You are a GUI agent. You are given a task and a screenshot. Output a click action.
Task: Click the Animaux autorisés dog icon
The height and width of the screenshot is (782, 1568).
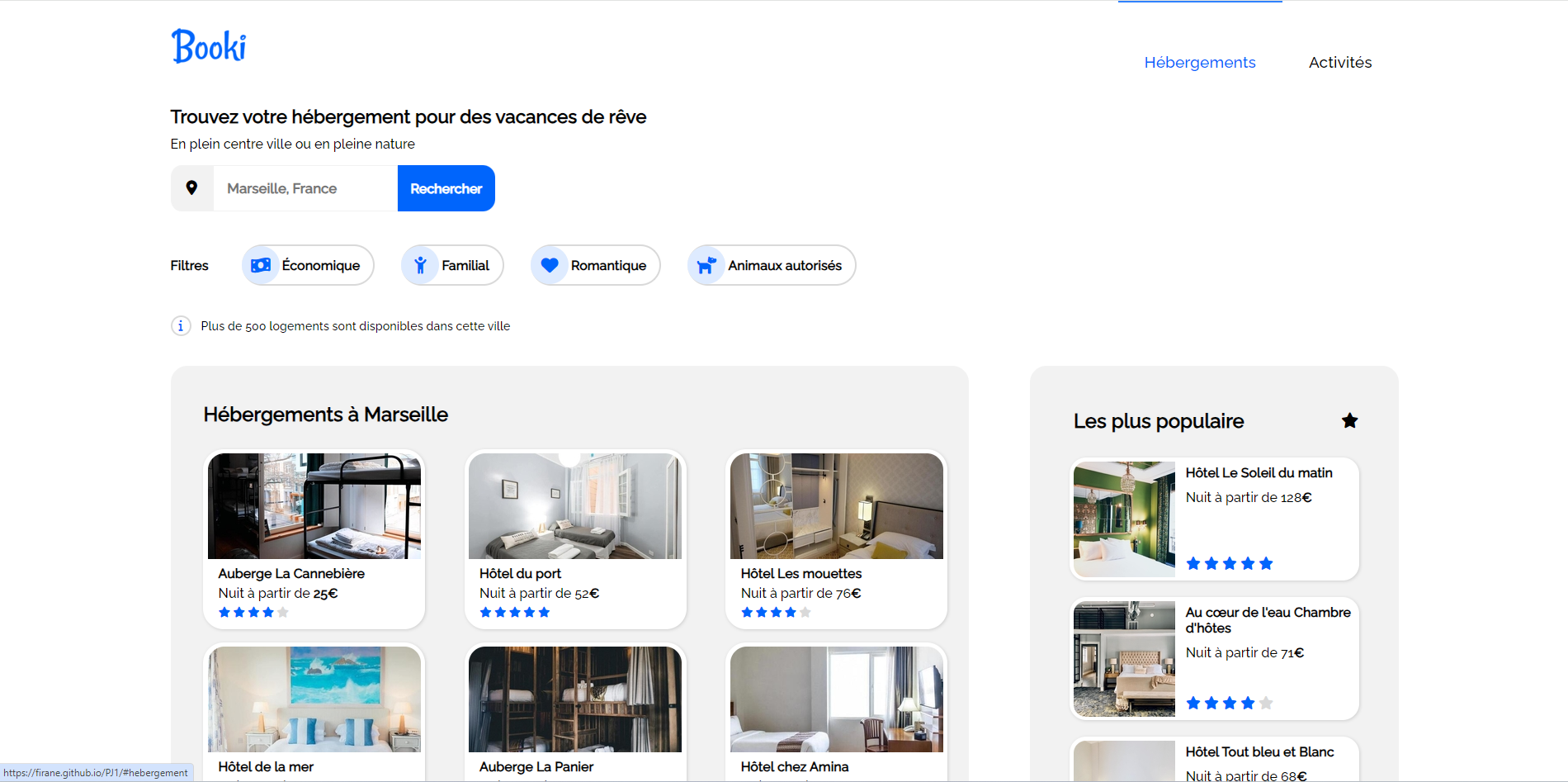(x=706, y=265)
